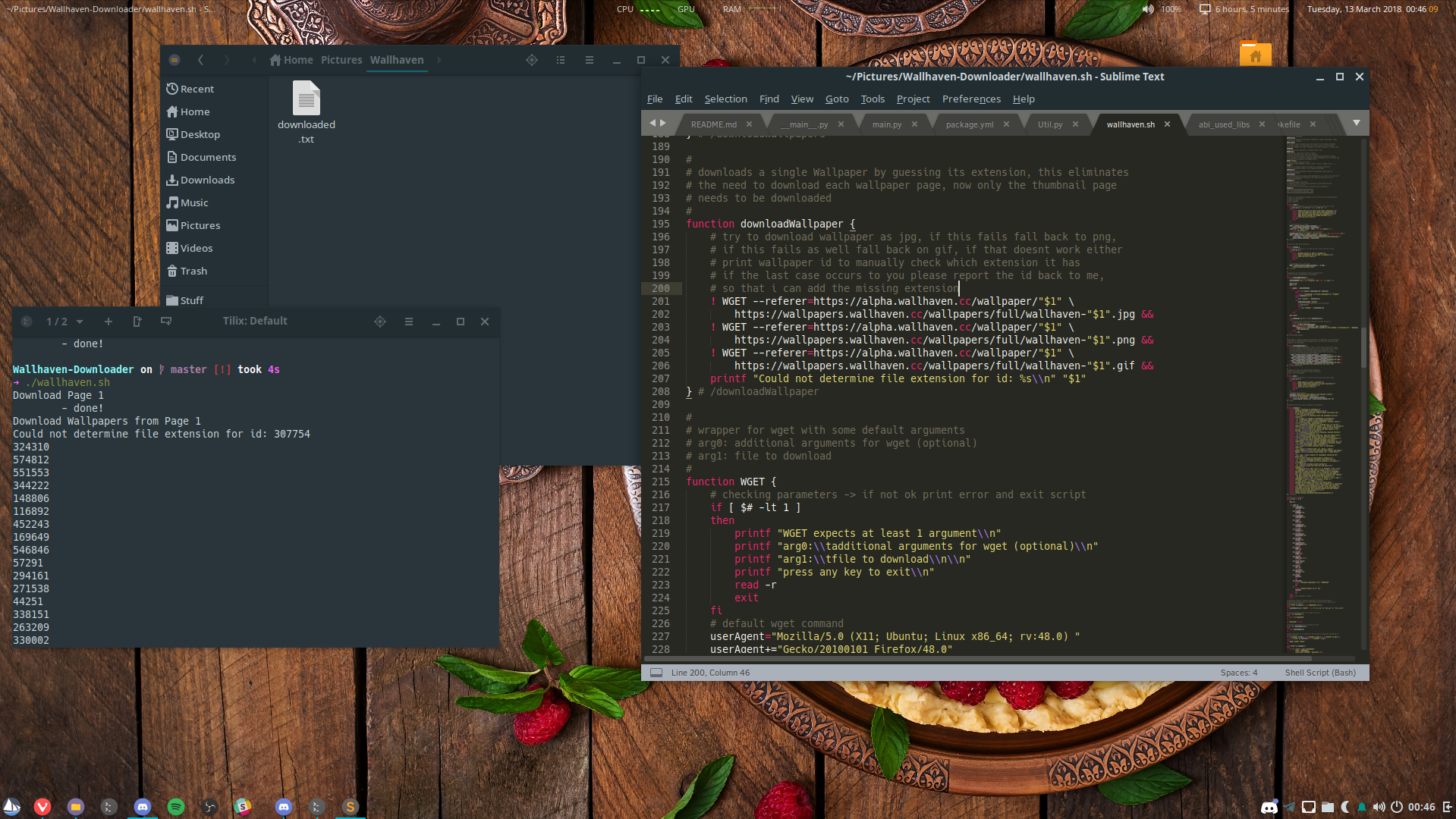The image size is (1456, 819).
Task: Click the power icon in the tray
Action: [x=1396, y=807]
